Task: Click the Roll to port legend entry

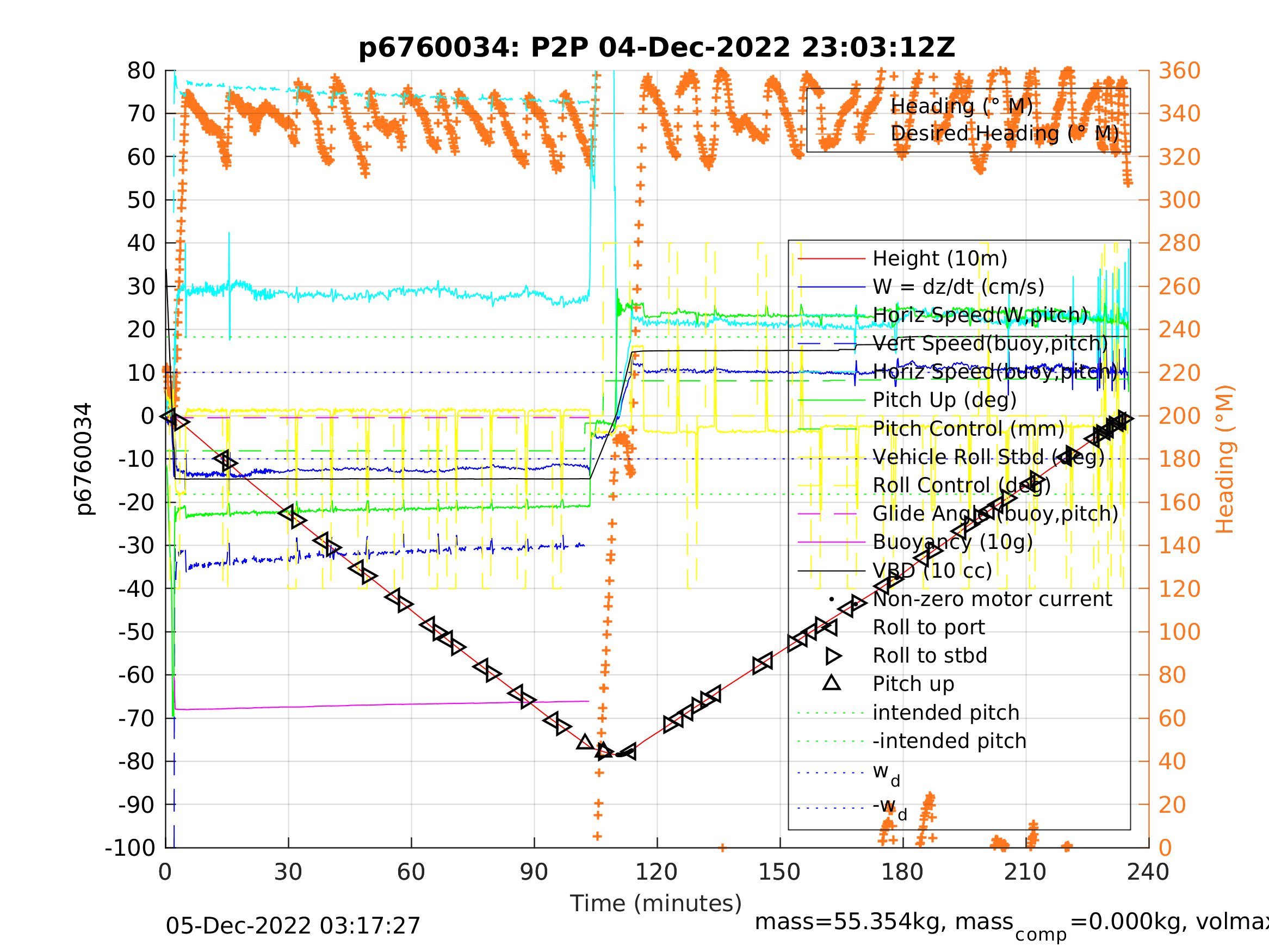Action: [929, 627]
